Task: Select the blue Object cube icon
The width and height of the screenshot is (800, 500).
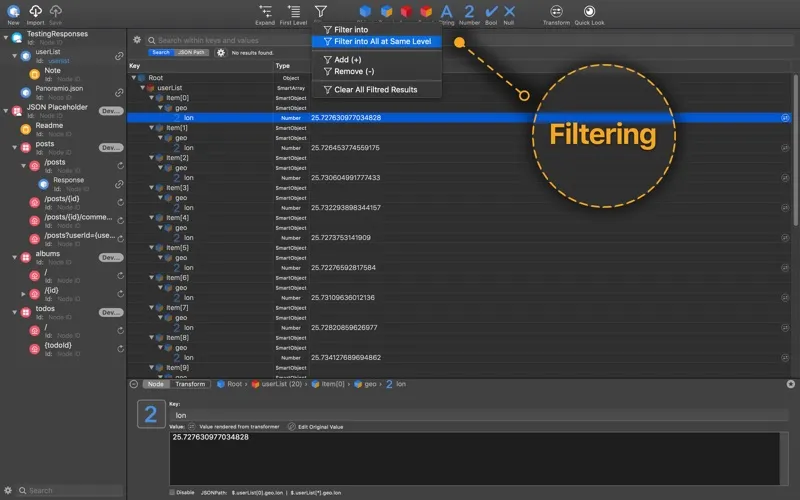Action: 365,11
